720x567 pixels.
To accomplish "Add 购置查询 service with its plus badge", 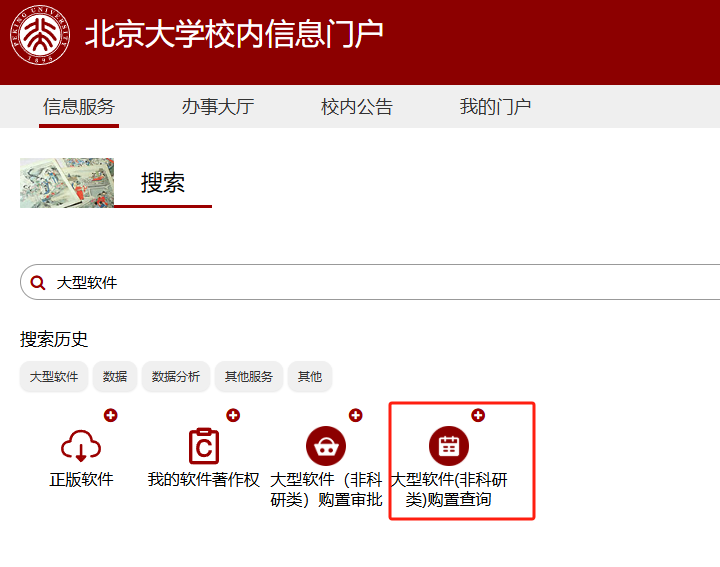I will click(x=478, y=415).
